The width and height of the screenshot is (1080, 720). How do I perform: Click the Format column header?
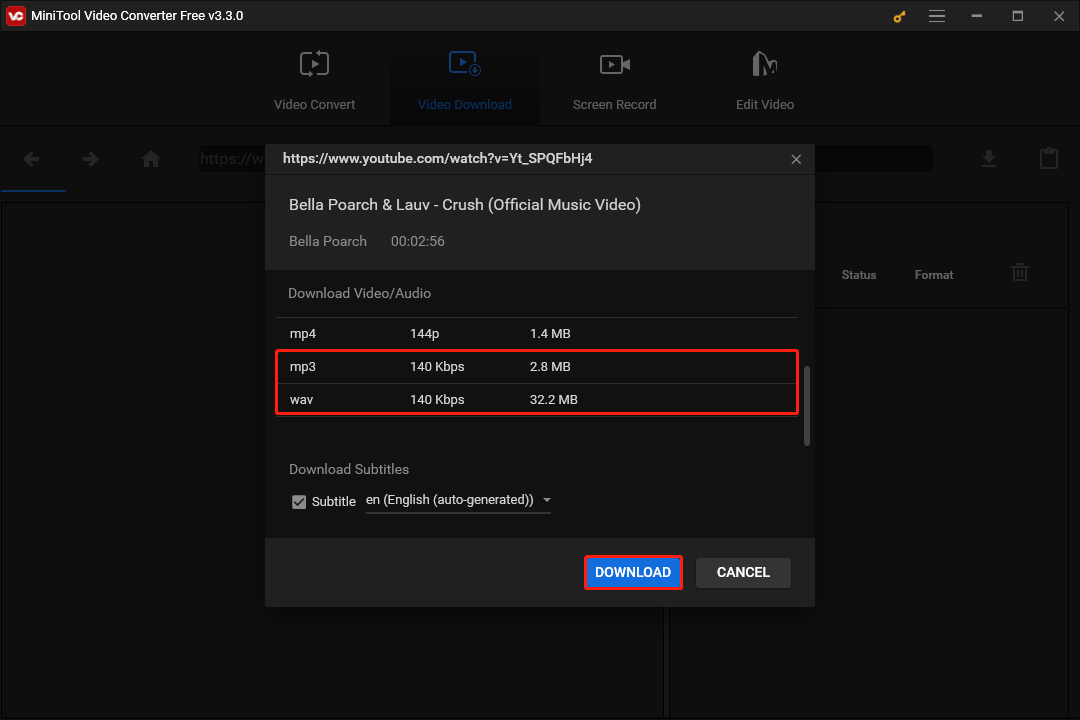tap(933, 275)
